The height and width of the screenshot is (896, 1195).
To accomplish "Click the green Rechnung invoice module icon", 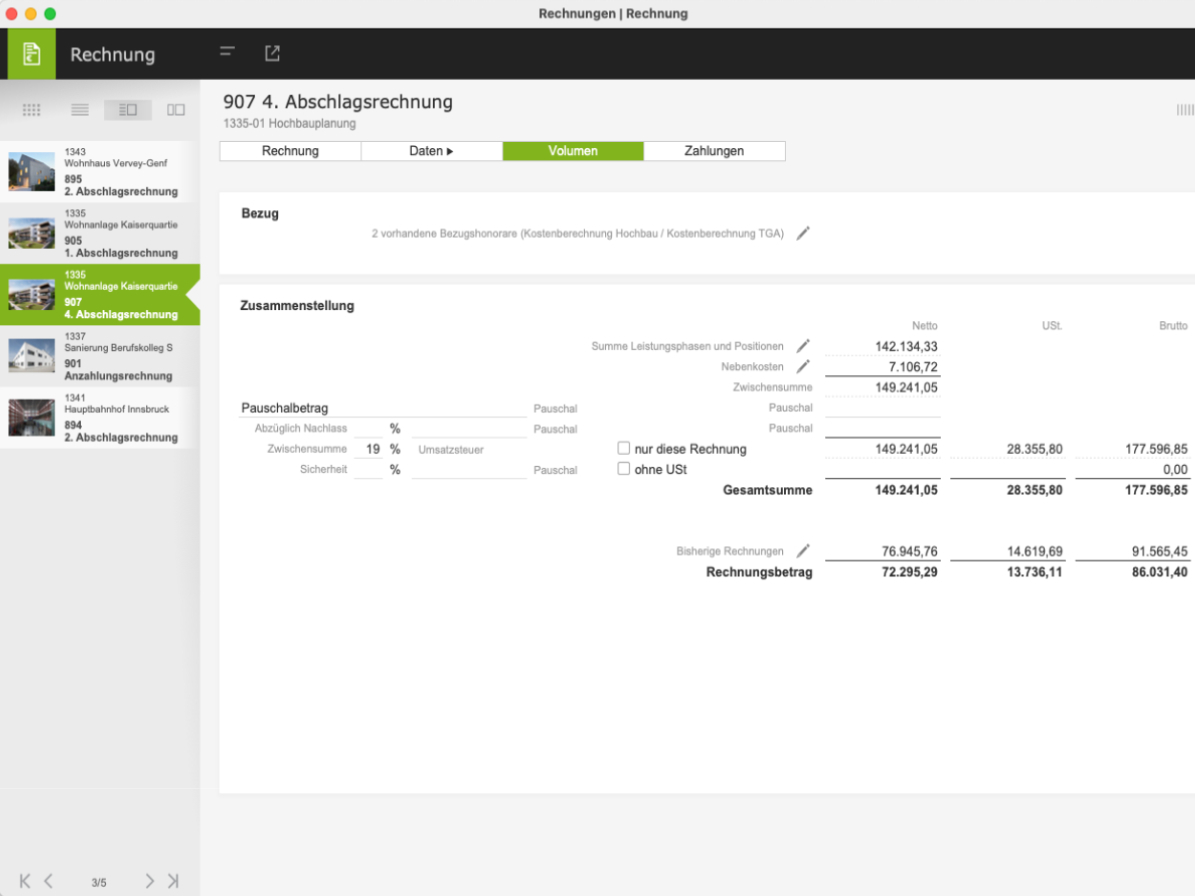I will tap(32, 54).
